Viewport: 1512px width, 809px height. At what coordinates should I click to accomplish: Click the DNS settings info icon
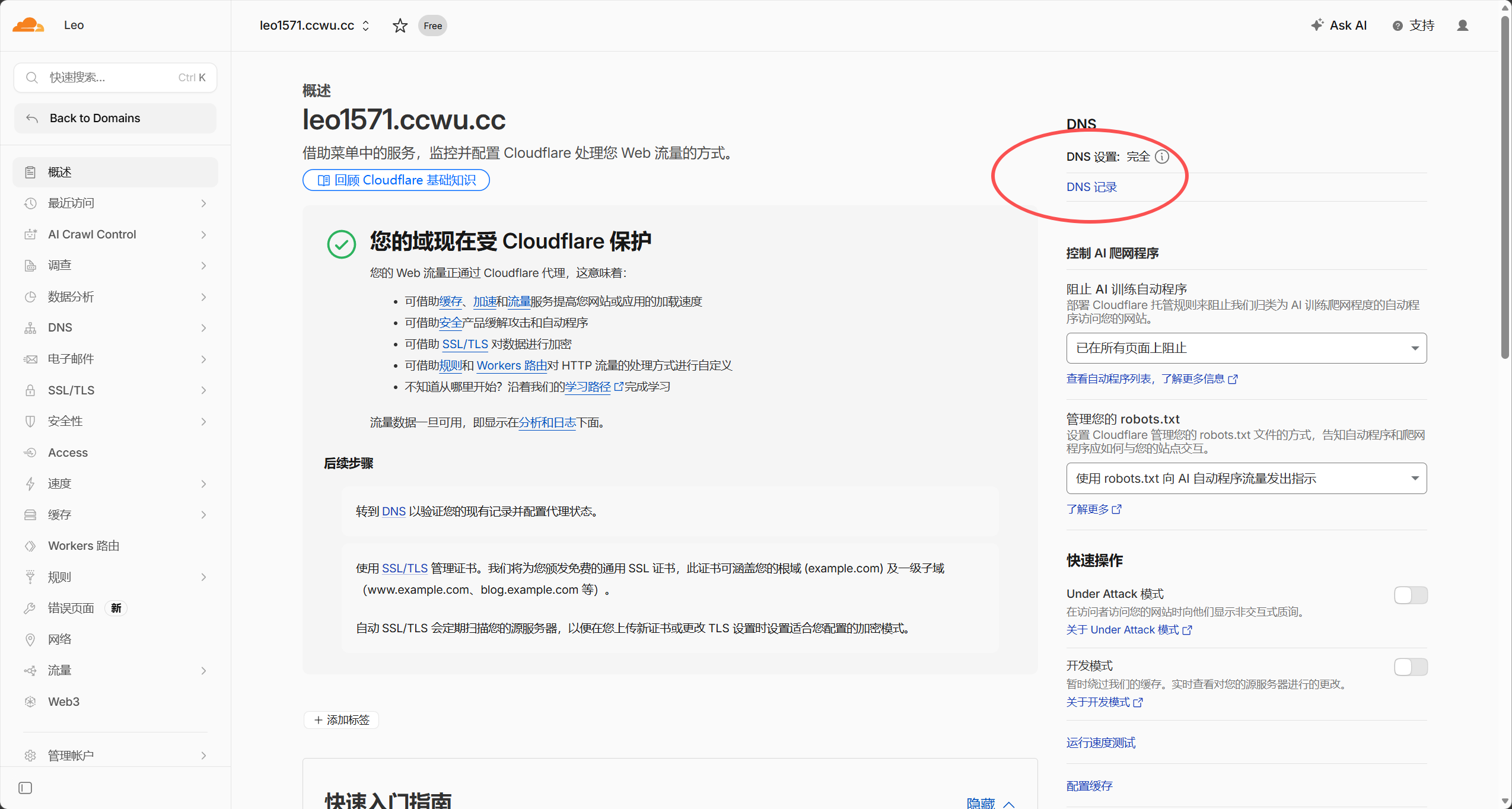pyautogui.click(x=1162, y=157)
